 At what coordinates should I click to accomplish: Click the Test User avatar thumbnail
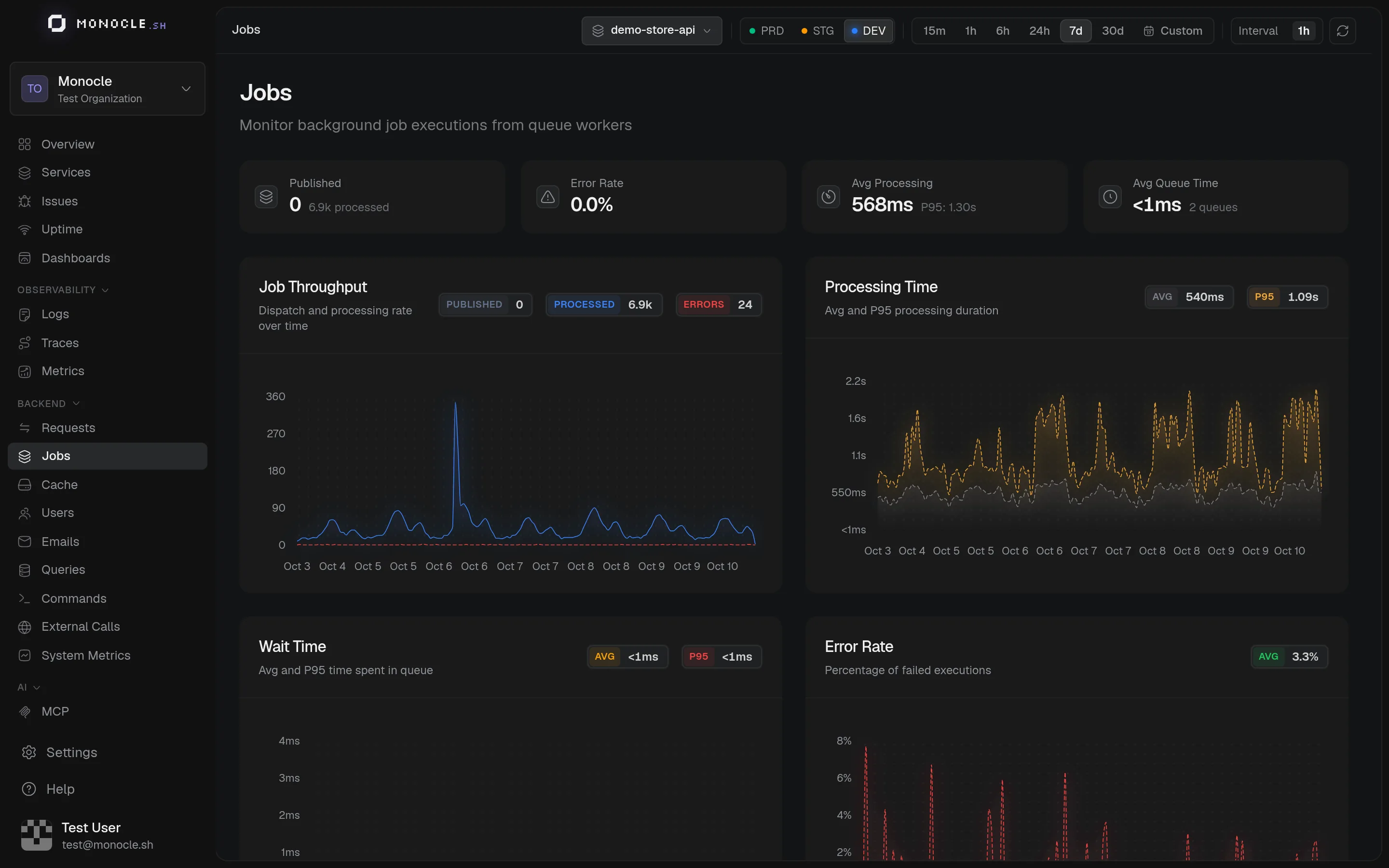click(36, 835)
